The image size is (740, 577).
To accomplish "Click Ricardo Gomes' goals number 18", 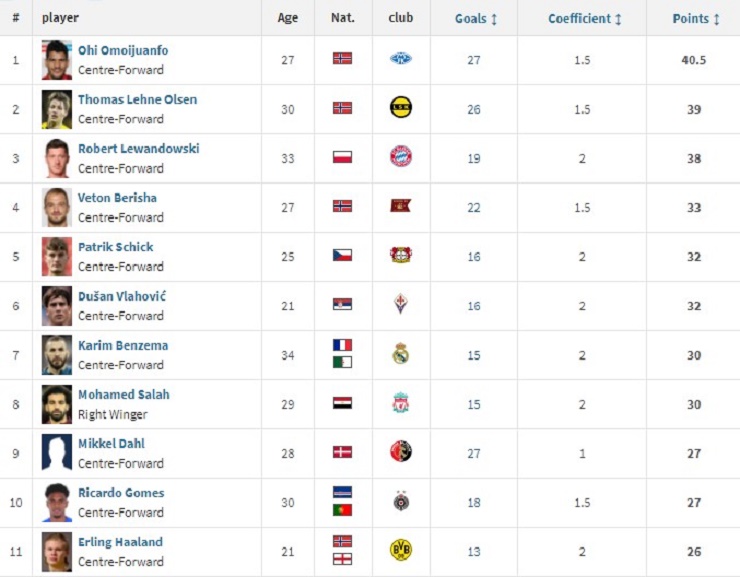I will 474,502.
